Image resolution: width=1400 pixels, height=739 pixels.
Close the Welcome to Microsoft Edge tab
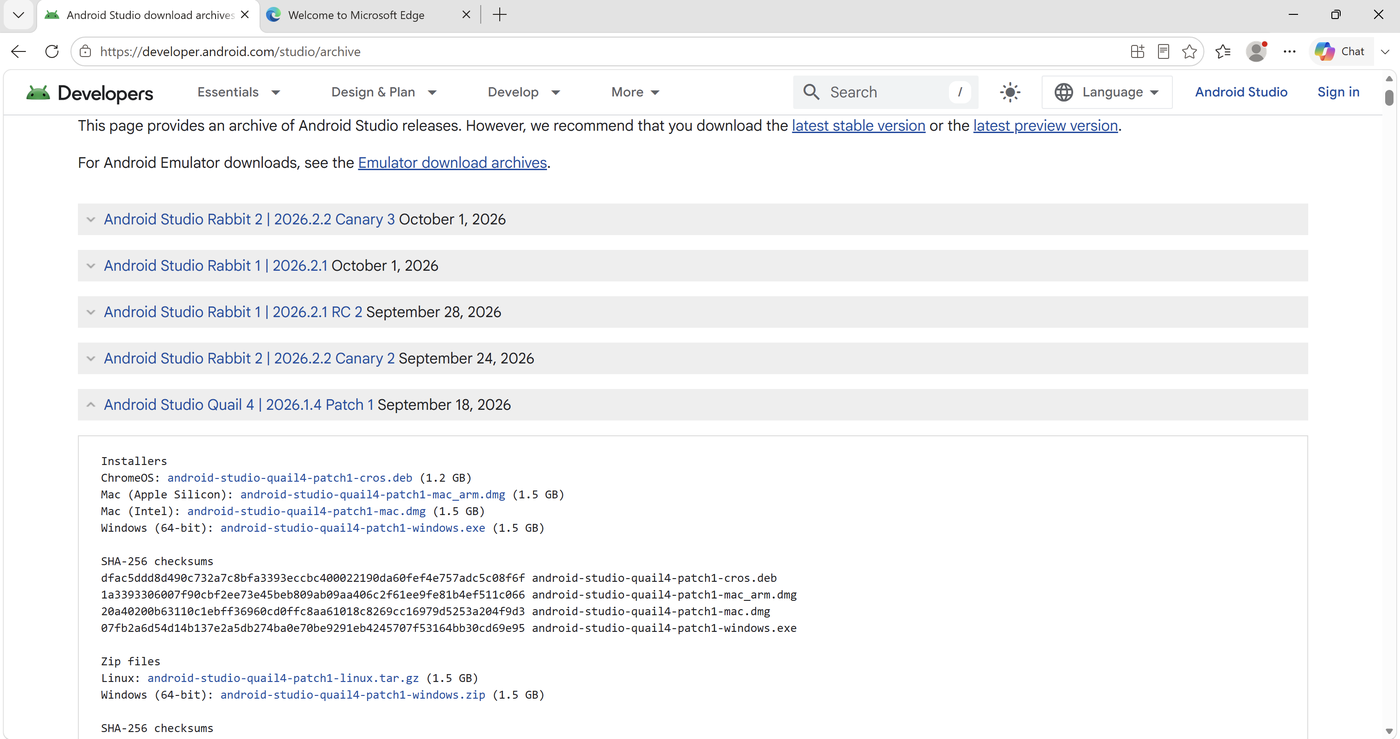point(467,15)
